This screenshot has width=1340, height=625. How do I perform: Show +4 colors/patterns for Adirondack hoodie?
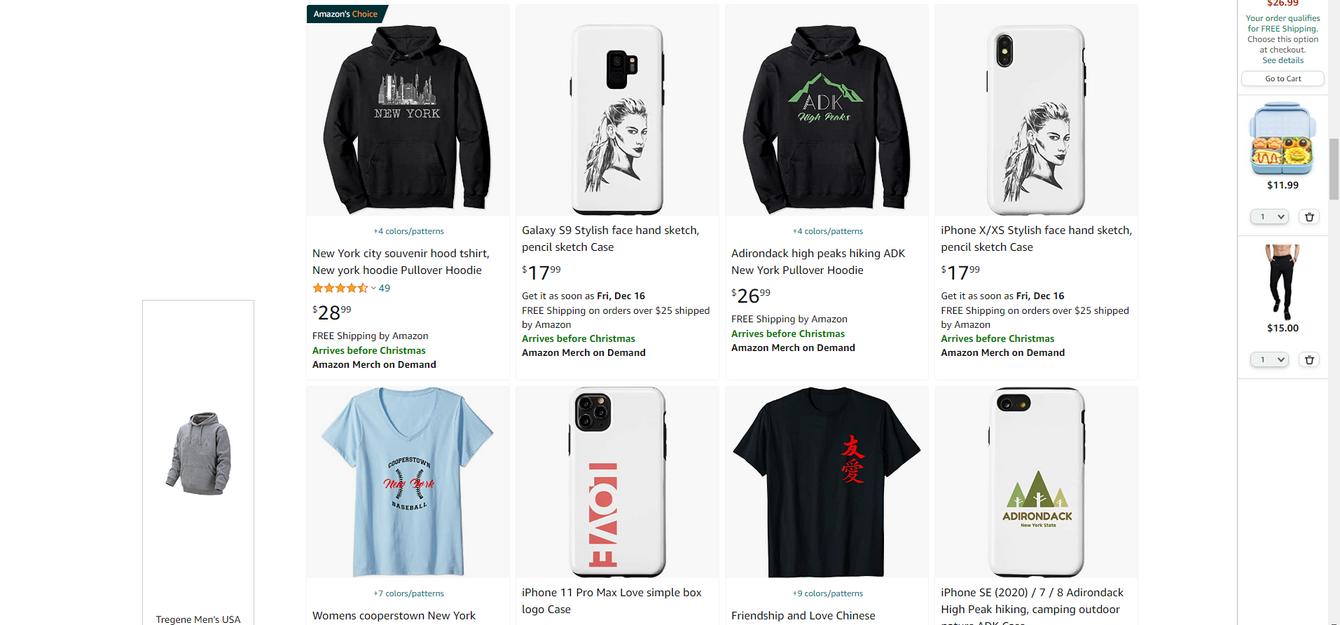[827, 231]
